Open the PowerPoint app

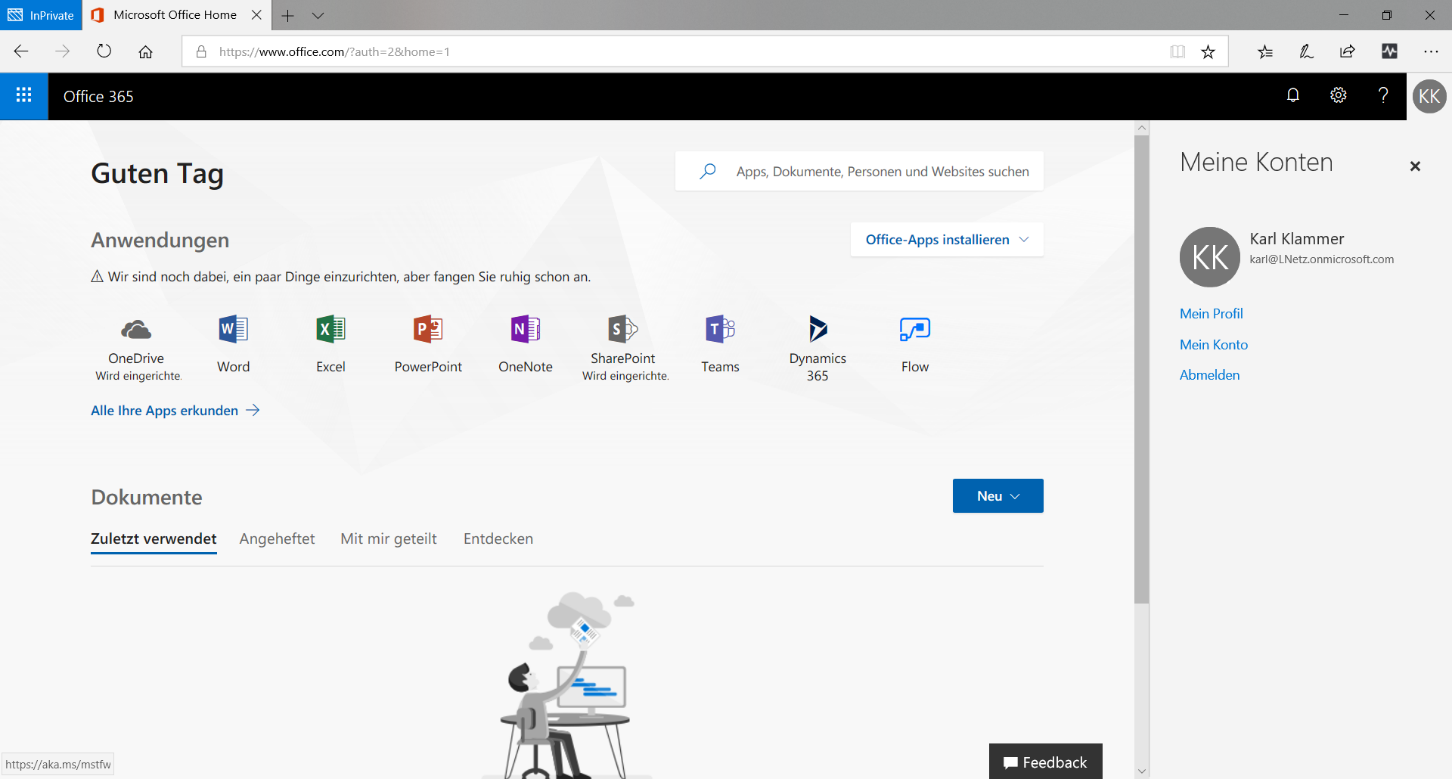click(428, 345)
